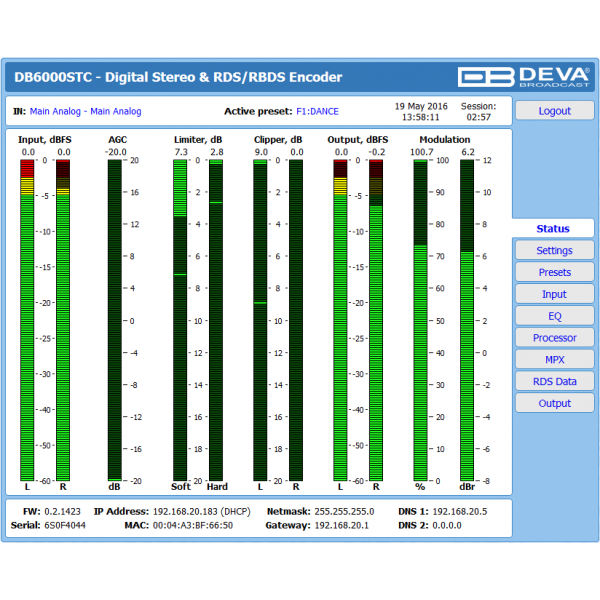Open the Processor page
This screenshot has height=600, width=600.
pos(554,338)
